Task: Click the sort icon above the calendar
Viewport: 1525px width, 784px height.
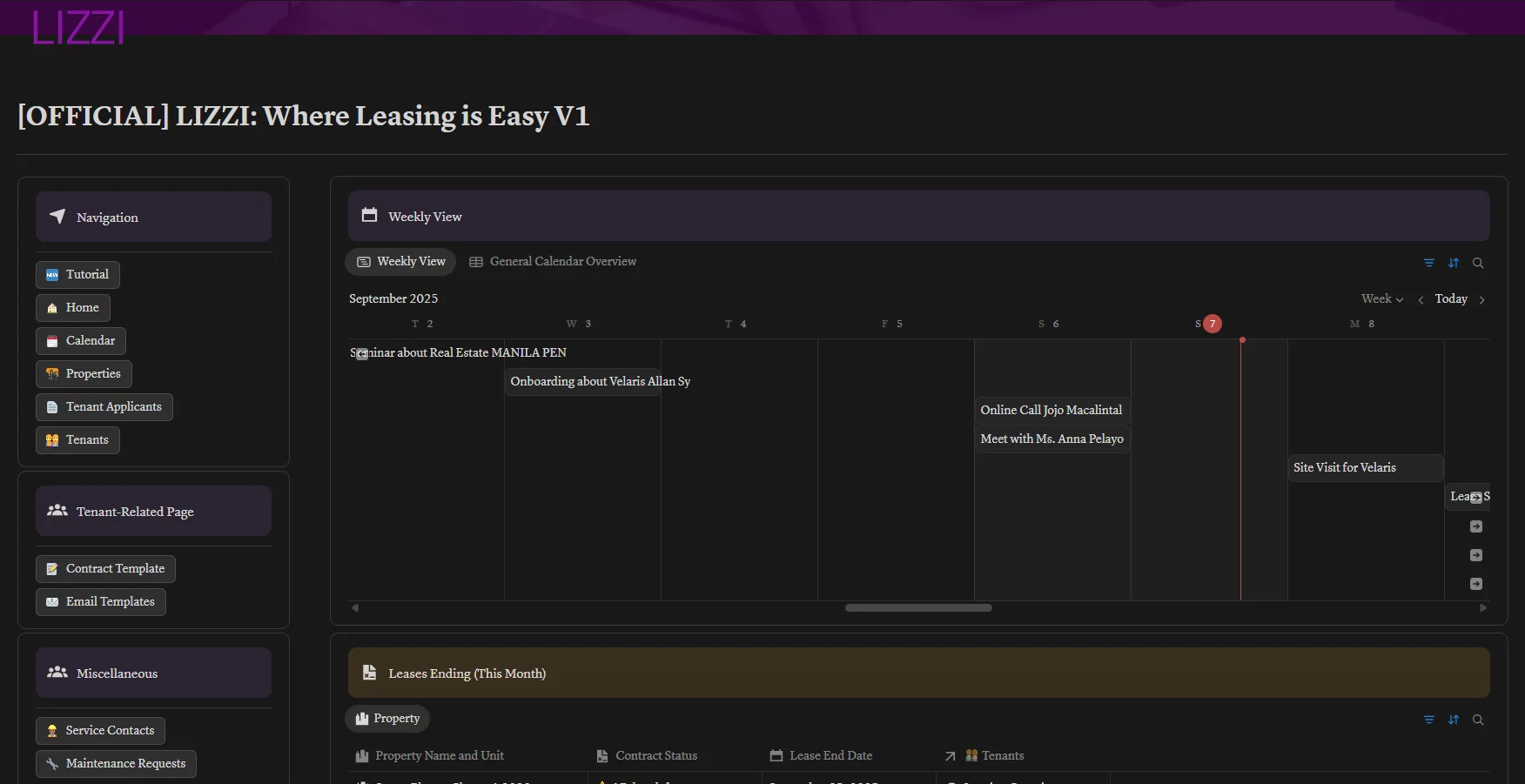Action: pos(1453,263)
